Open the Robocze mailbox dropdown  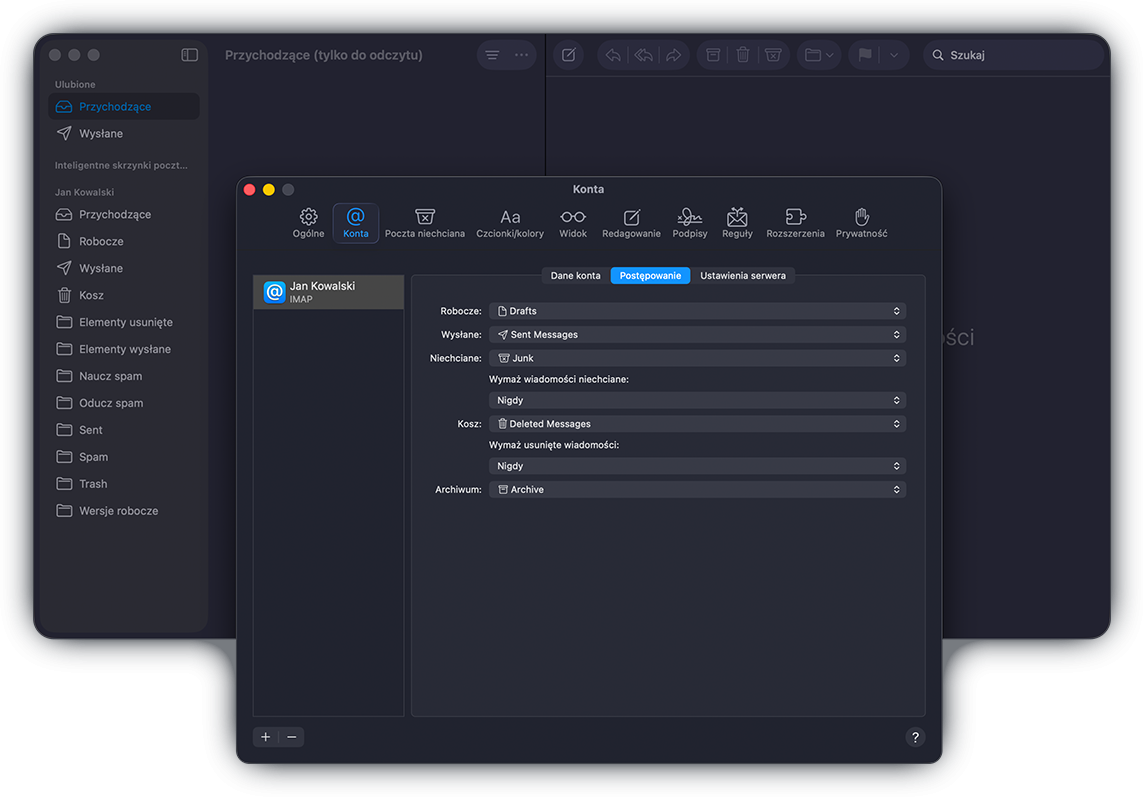click(697, 311)
